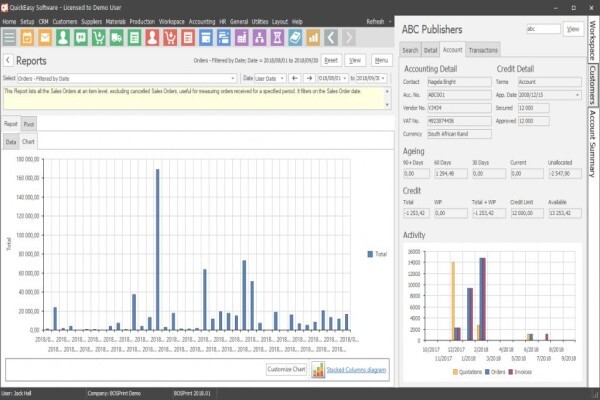Open the purple factory production icon
Screen dimensions: 600x400
(241, 38)
